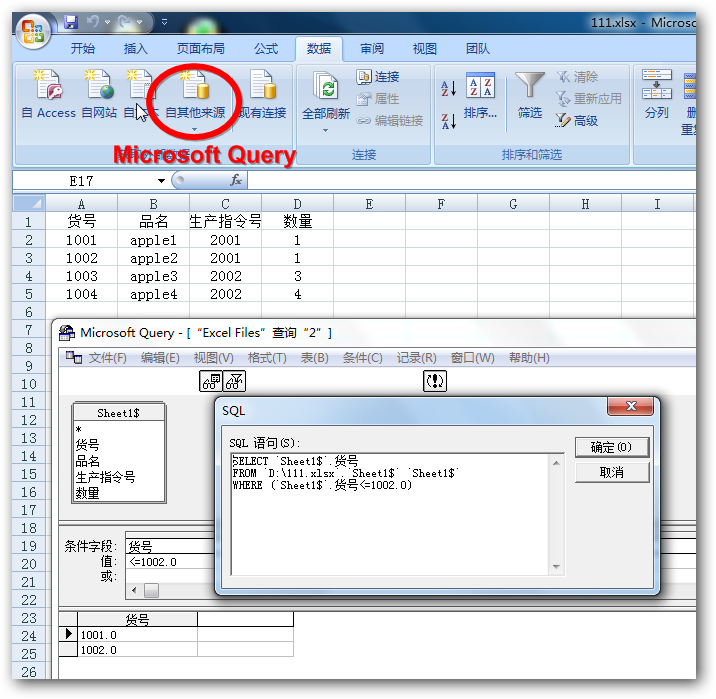Undo the last action
The image size is (716, 699).
click(93, 21)
